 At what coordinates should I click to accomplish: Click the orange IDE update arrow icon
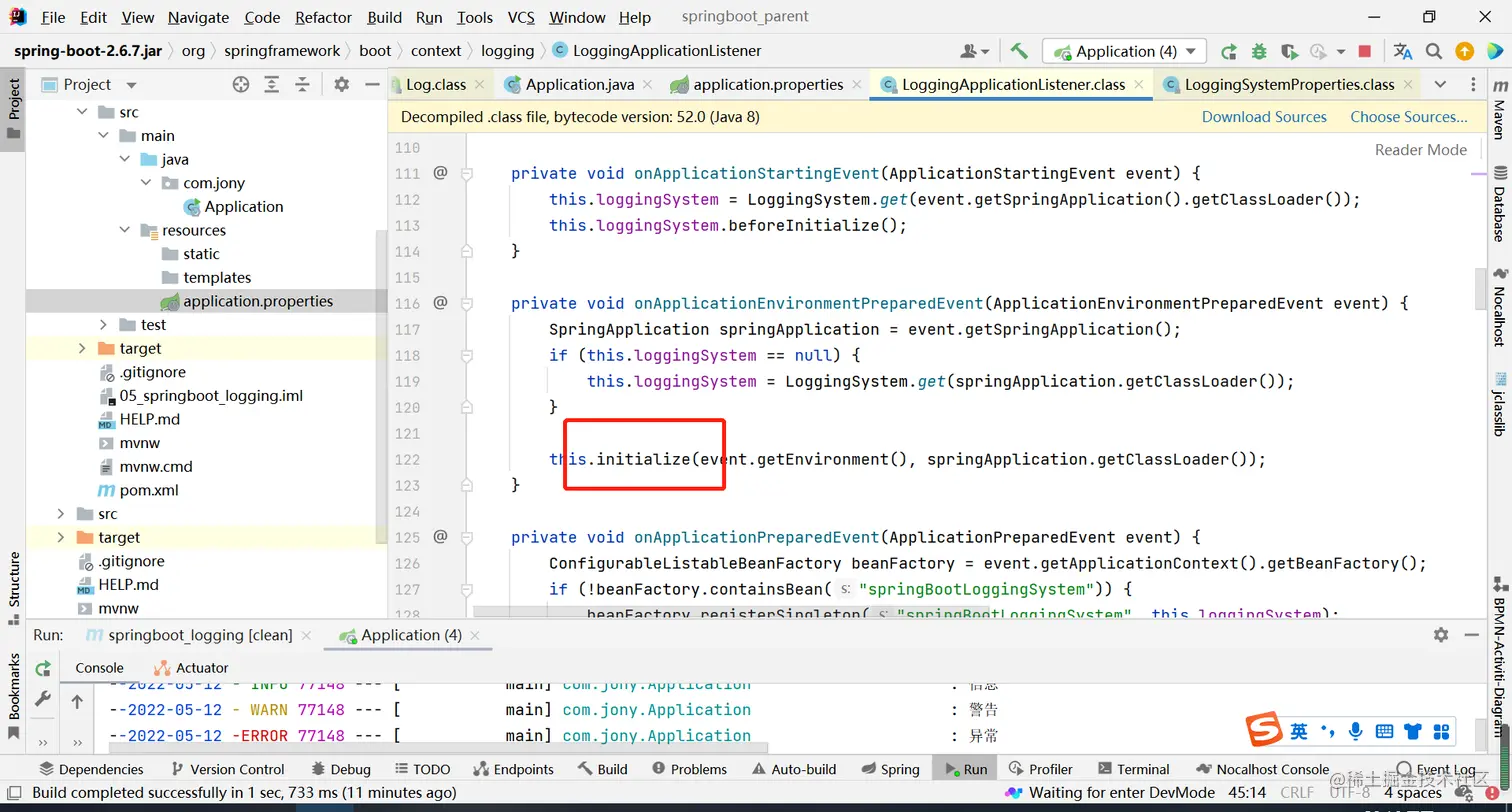click(x=1464, y=51)
